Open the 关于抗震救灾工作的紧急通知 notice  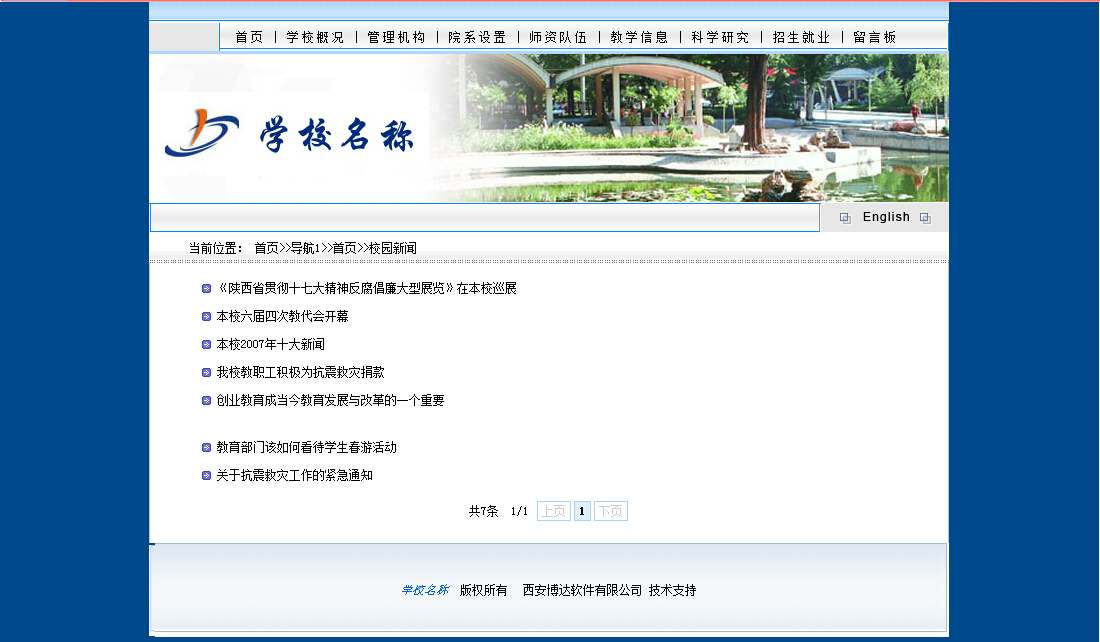click(294, 476)
